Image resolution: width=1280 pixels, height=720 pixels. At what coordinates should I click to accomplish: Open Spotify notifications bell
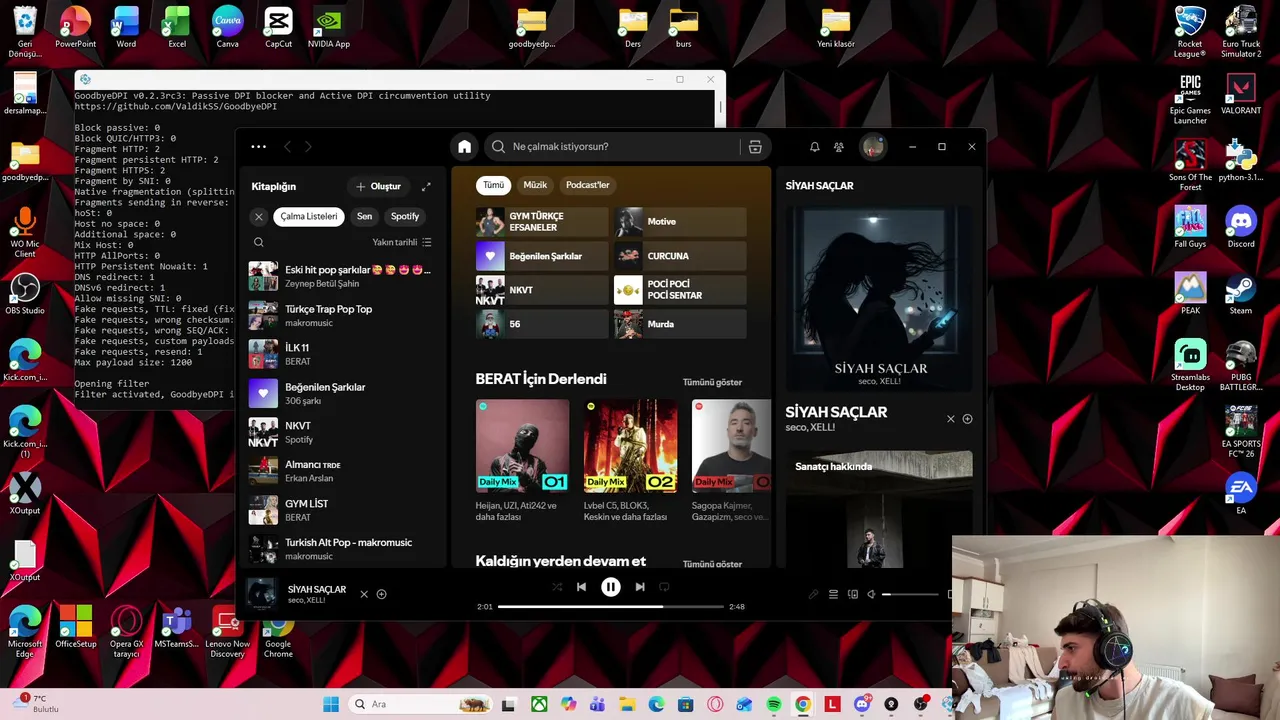814,147
